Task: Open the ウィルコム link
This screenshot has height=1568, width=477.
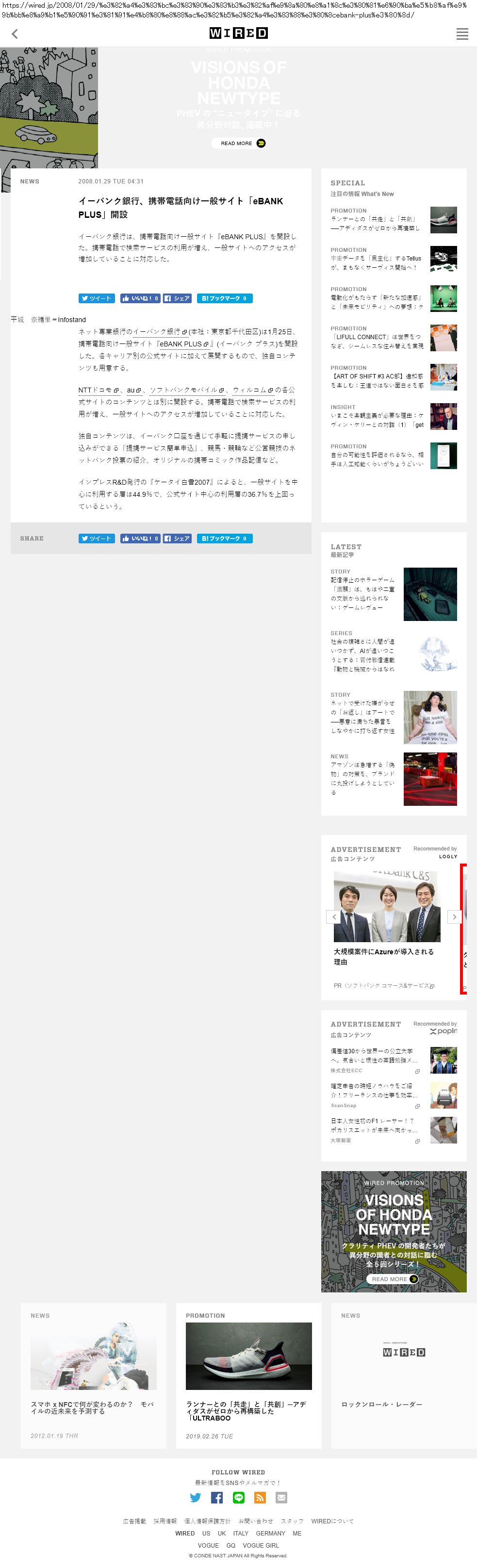Action: [253, 390]
